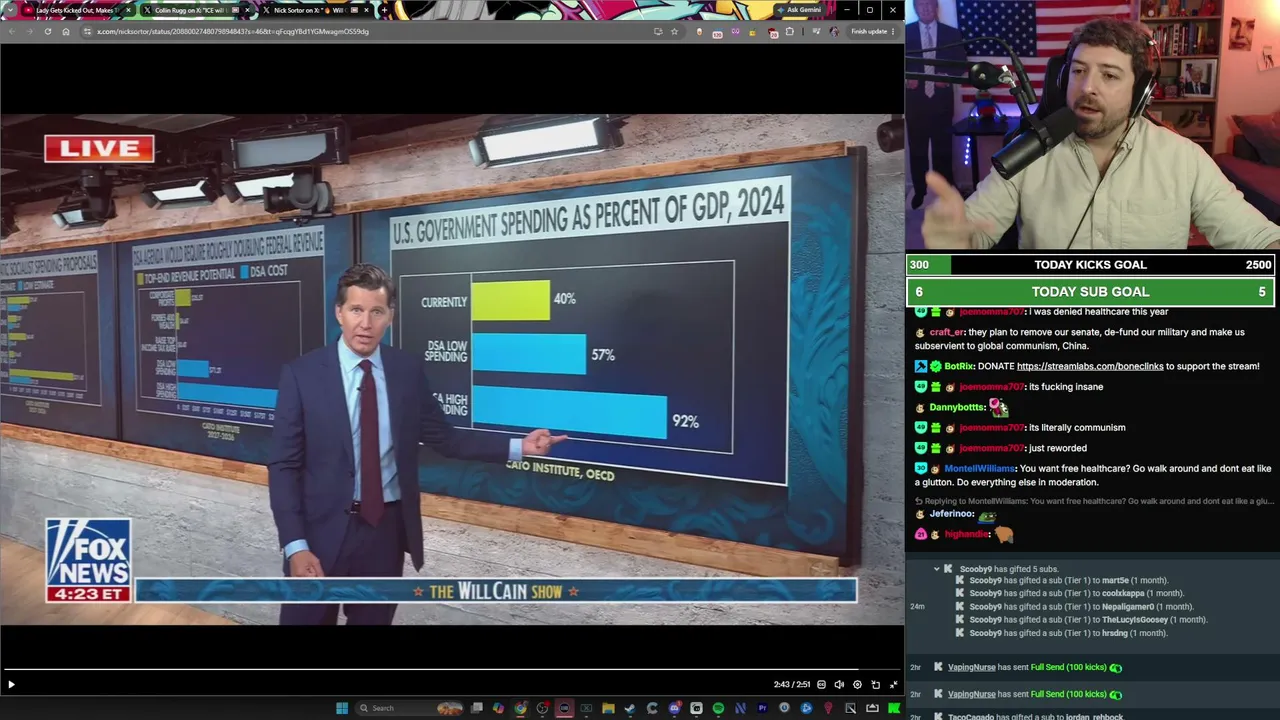Open the green Kick app taskbar icon

pos(894,708)
